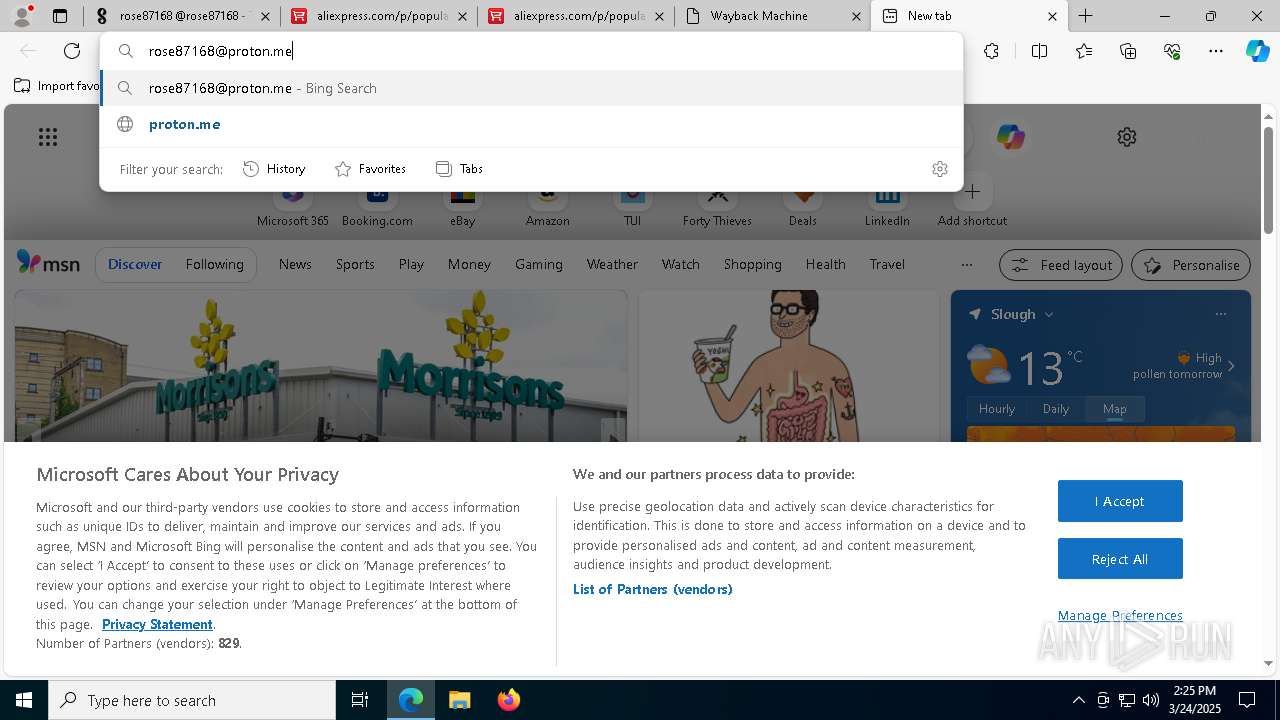Open Browser essentials heart icon
Image resolution: width=1280 pixels, height=720 pixels.
point(1172,51)
